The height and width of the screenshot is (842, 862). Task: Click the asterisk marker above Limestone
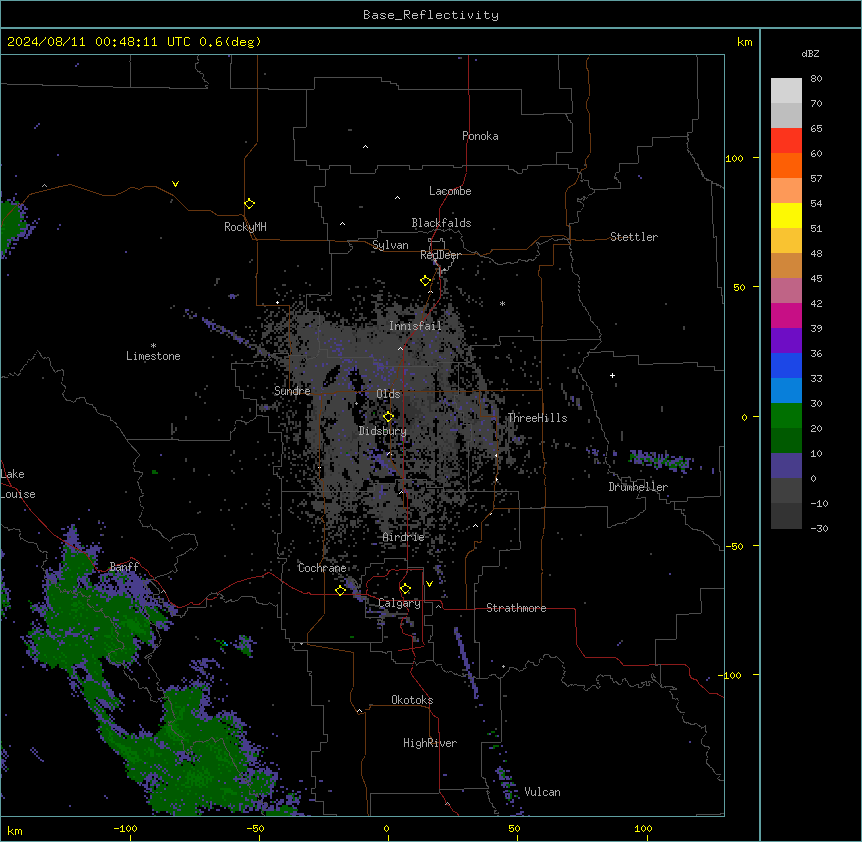153,346
